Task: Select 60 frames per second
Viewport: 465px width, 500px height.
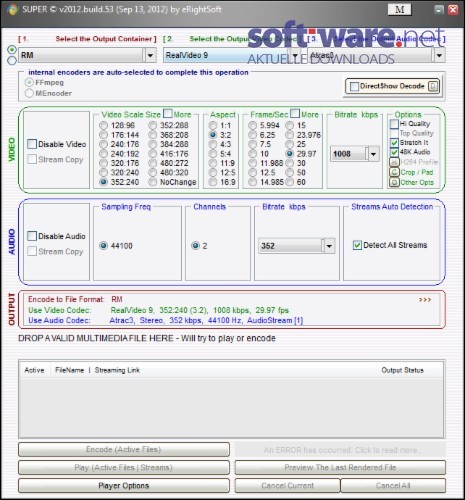Action: tap(290, 182)
